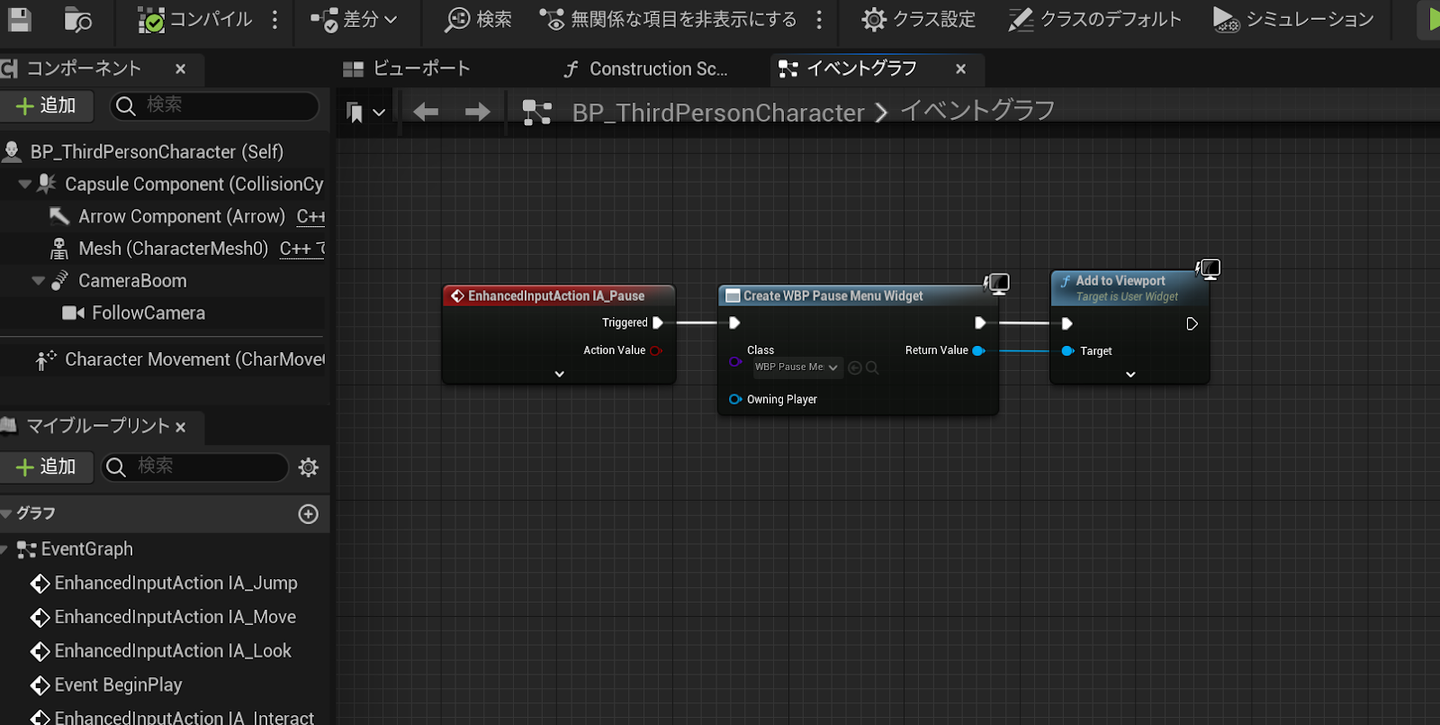Click the 検索 (Find) toolbar button
Screen dimensions: 1440x725
tap(478, 19)
